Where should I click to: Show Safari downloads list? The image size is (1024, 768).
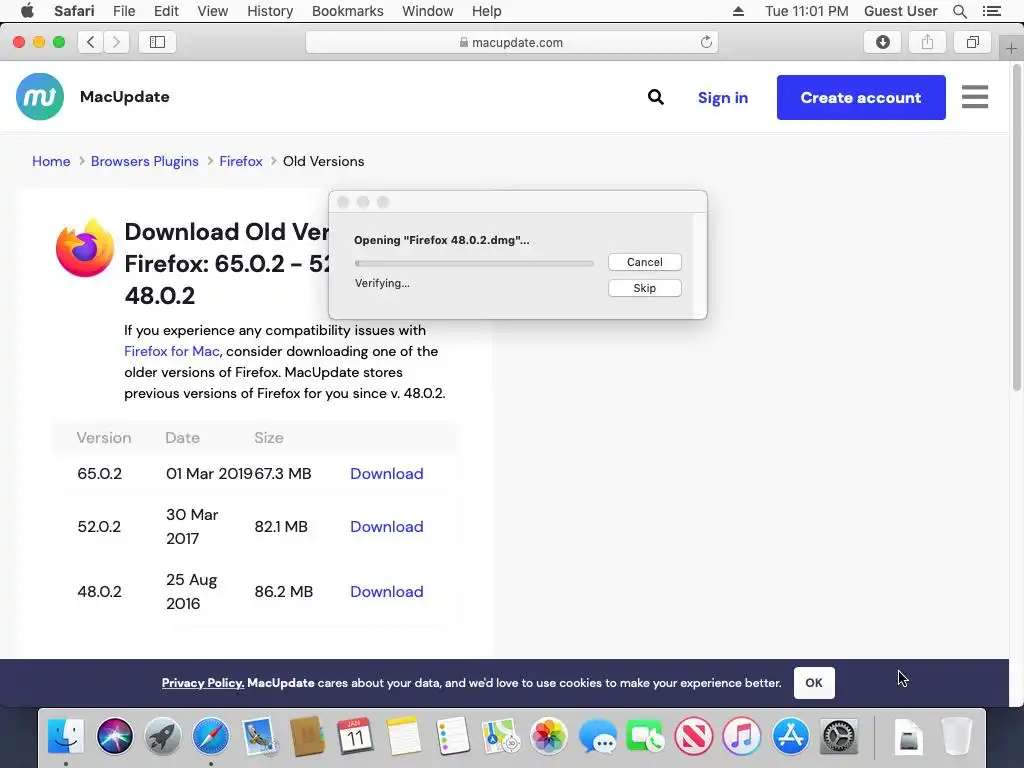(882, 42)
